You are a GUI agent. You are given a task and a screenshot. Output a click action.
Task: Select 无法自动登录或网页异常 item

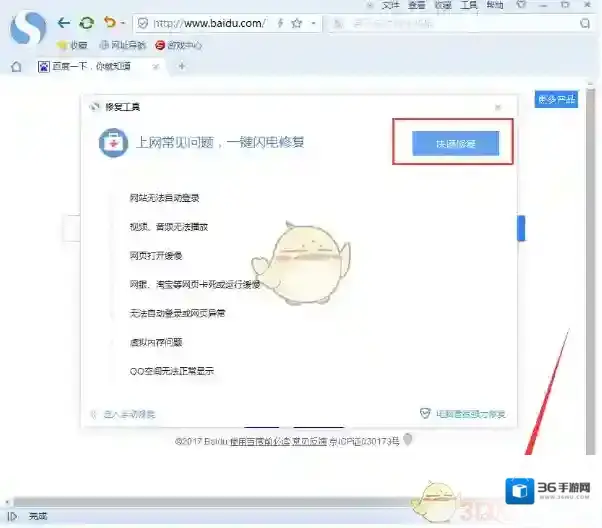click(x=177, y=313)
